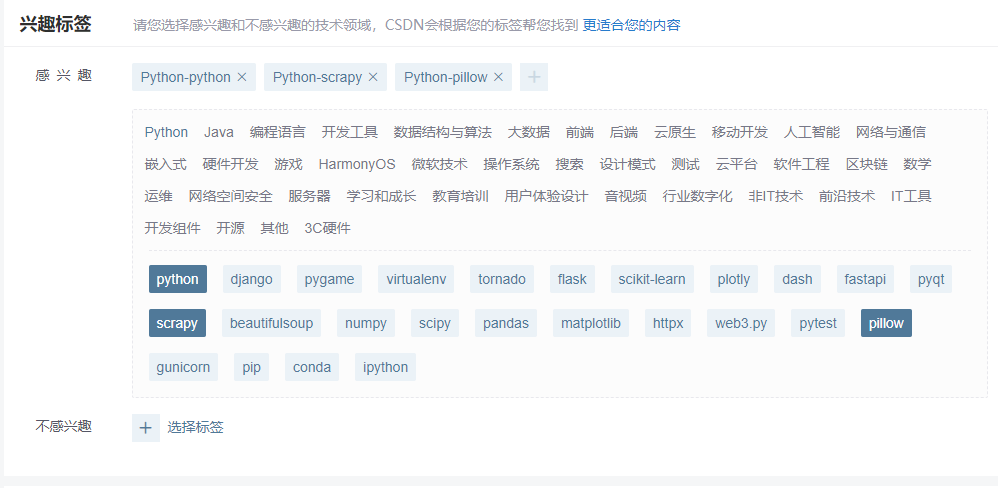The image size is (998, 488).
Task: Enable the pyqt tag
Action: [x=931, y=279]
